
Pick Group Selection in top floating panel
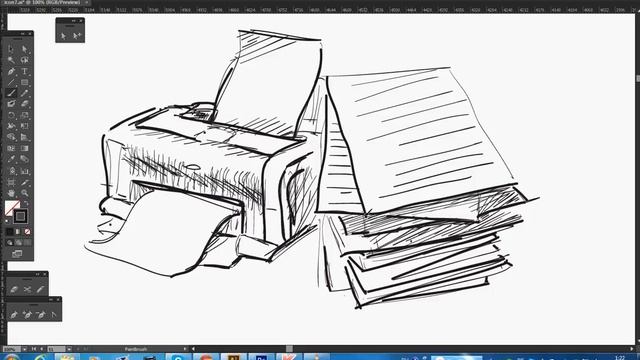point(76,36)
